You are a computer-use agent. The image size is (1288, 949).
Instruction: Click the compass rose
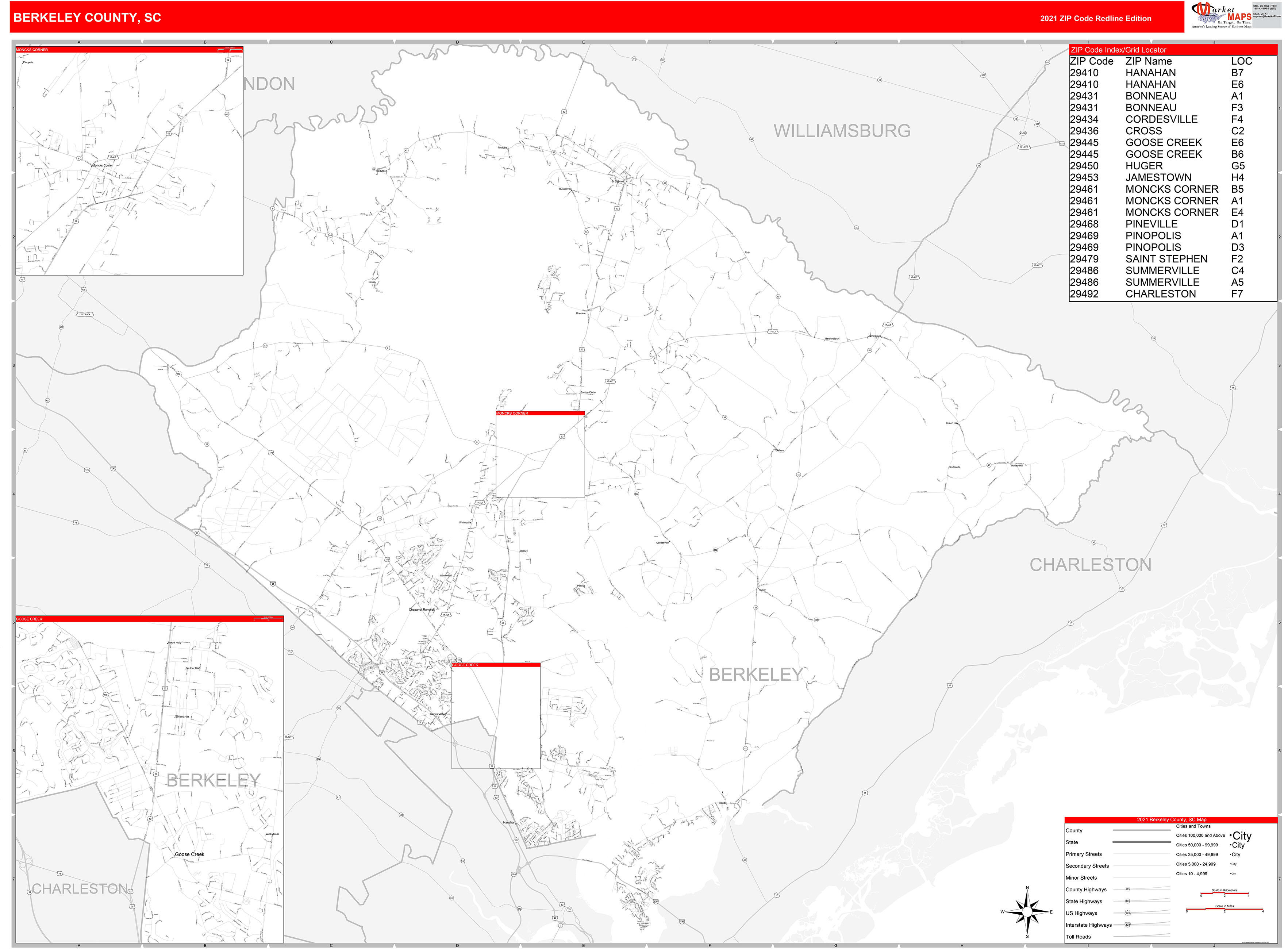click(x=1027, y=912)
